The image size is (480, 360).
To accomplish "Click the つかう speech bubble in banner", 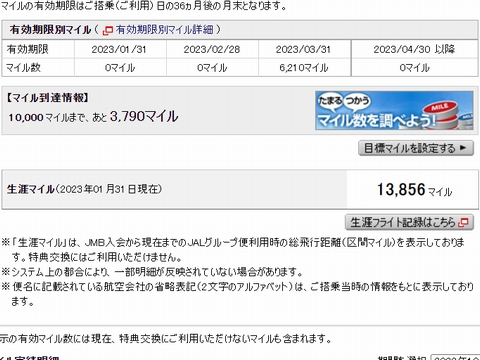I will pyautogui.click(x=357, y=100).
